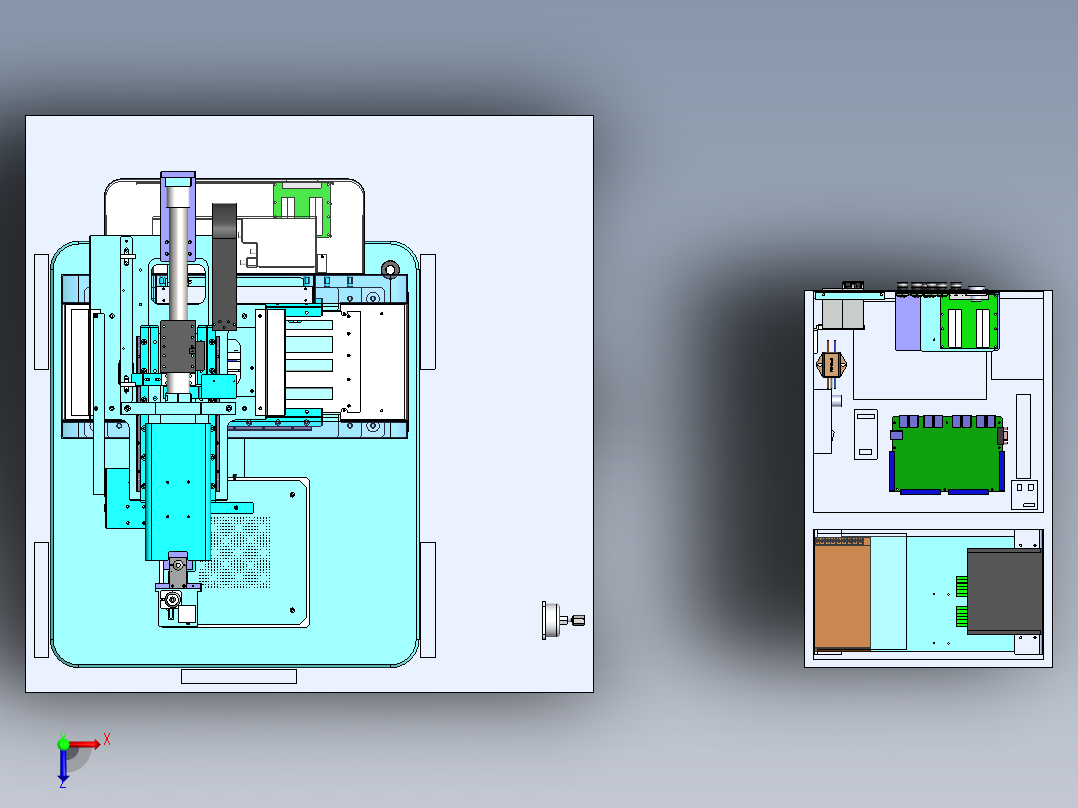Image resolution: width=1078 pixels, height=808 pixels.
Task: Select the brown transformer component in right assembly
Action: (x=830, y=364)
